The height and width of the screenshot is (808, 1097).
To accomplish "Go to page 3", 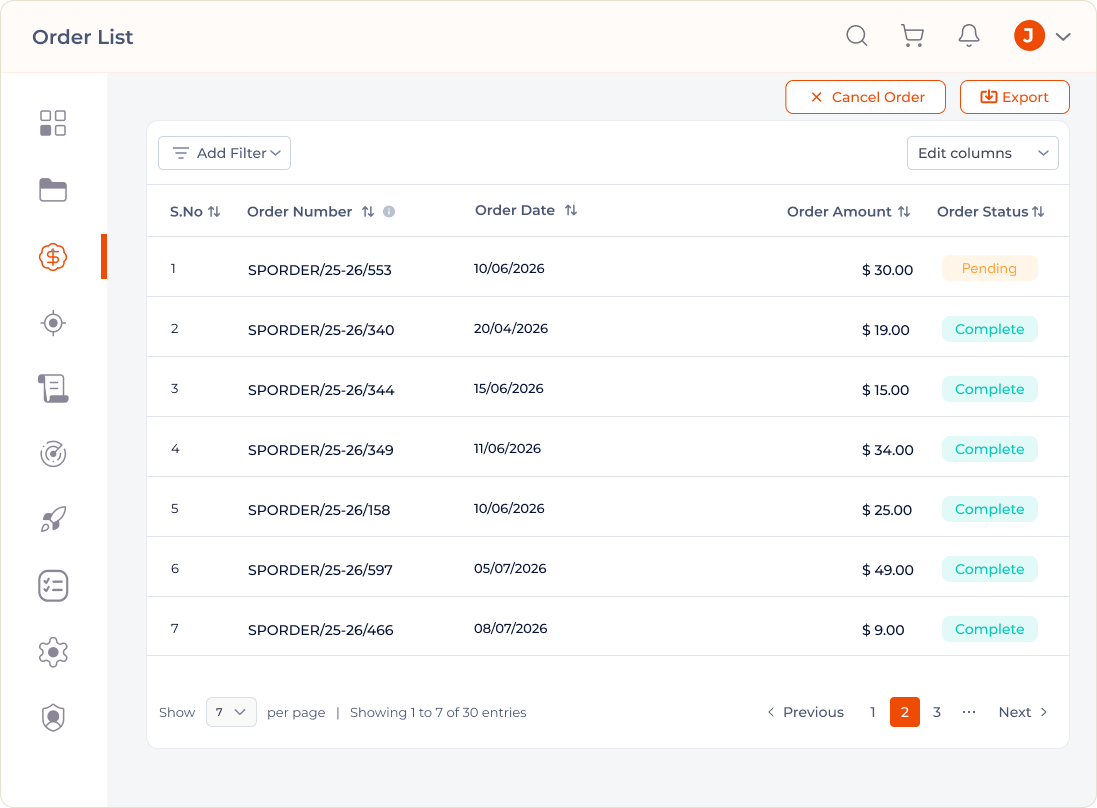I will pos(937,712).
